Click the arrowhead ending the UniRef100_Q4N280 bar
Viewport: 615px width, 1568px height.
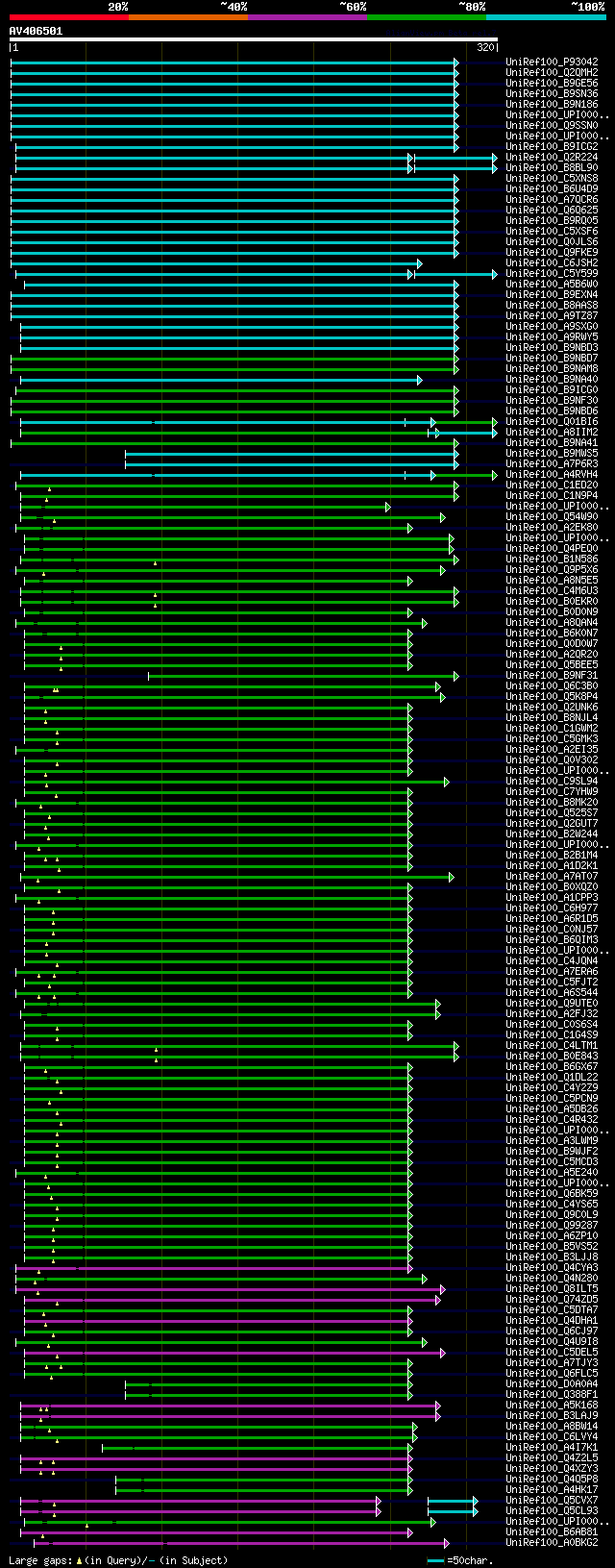424,1279
